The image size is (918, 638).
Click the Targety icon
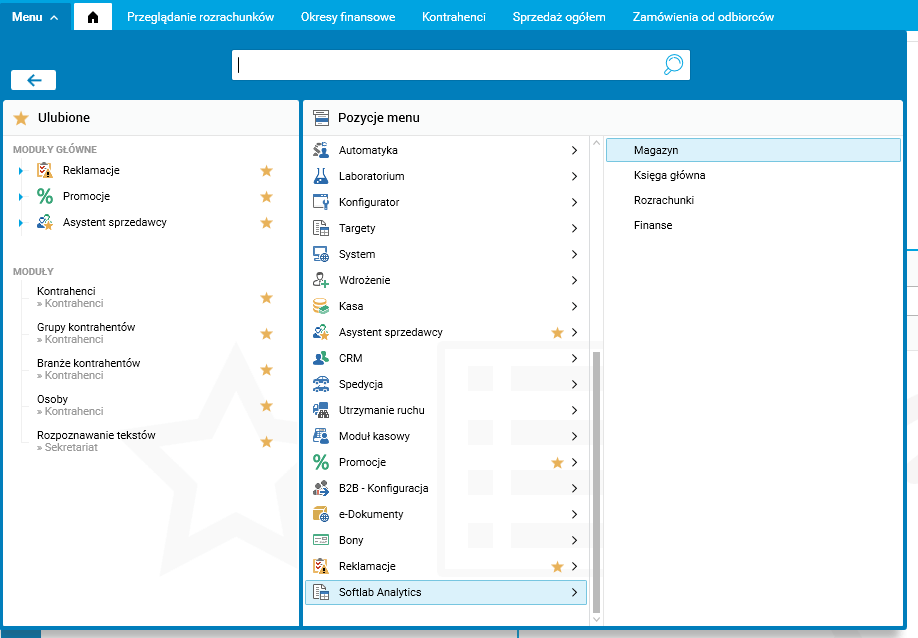321,228
